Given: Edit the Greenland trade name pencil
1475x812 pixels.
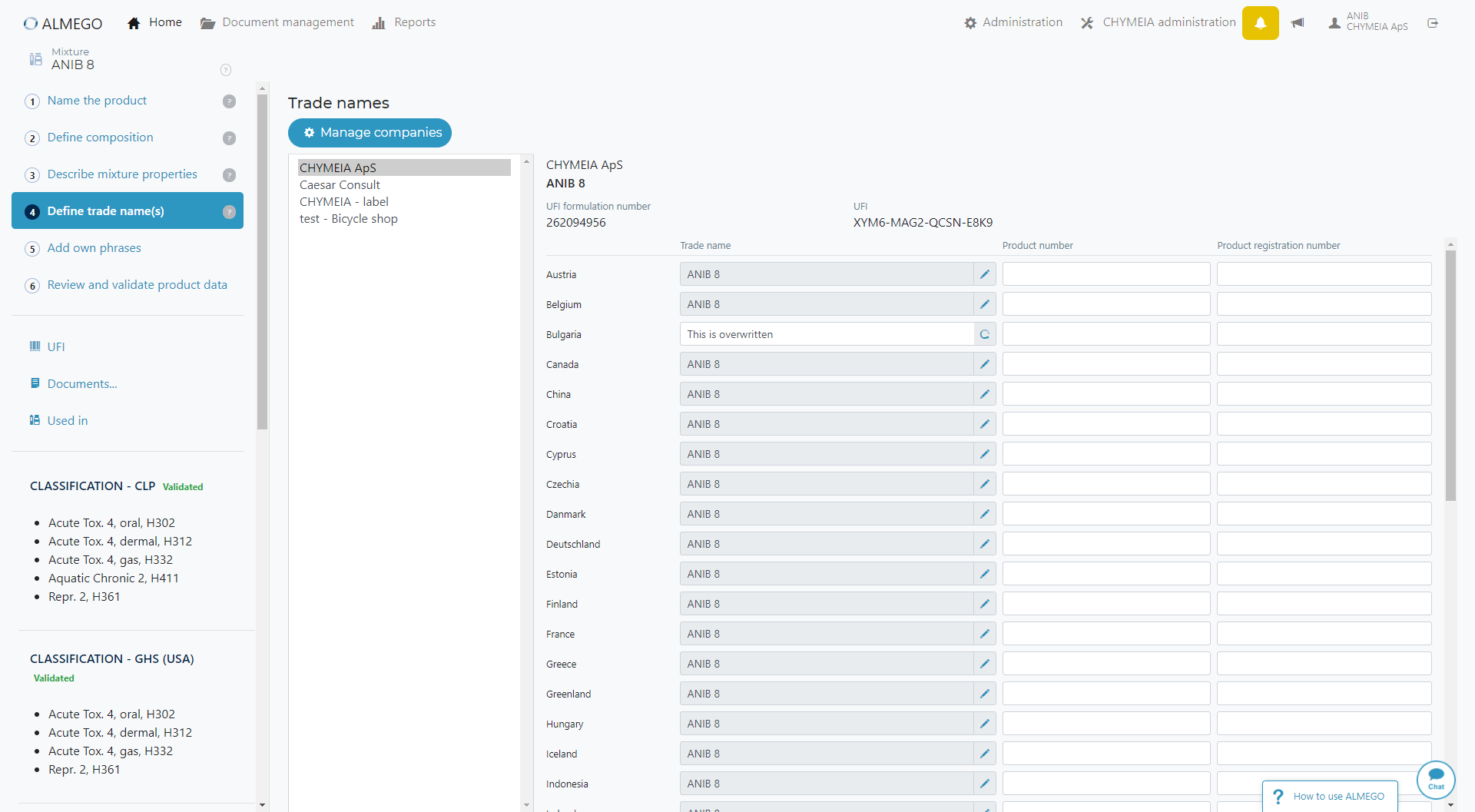Looking at the screenshot, I should tap(985, 694).
